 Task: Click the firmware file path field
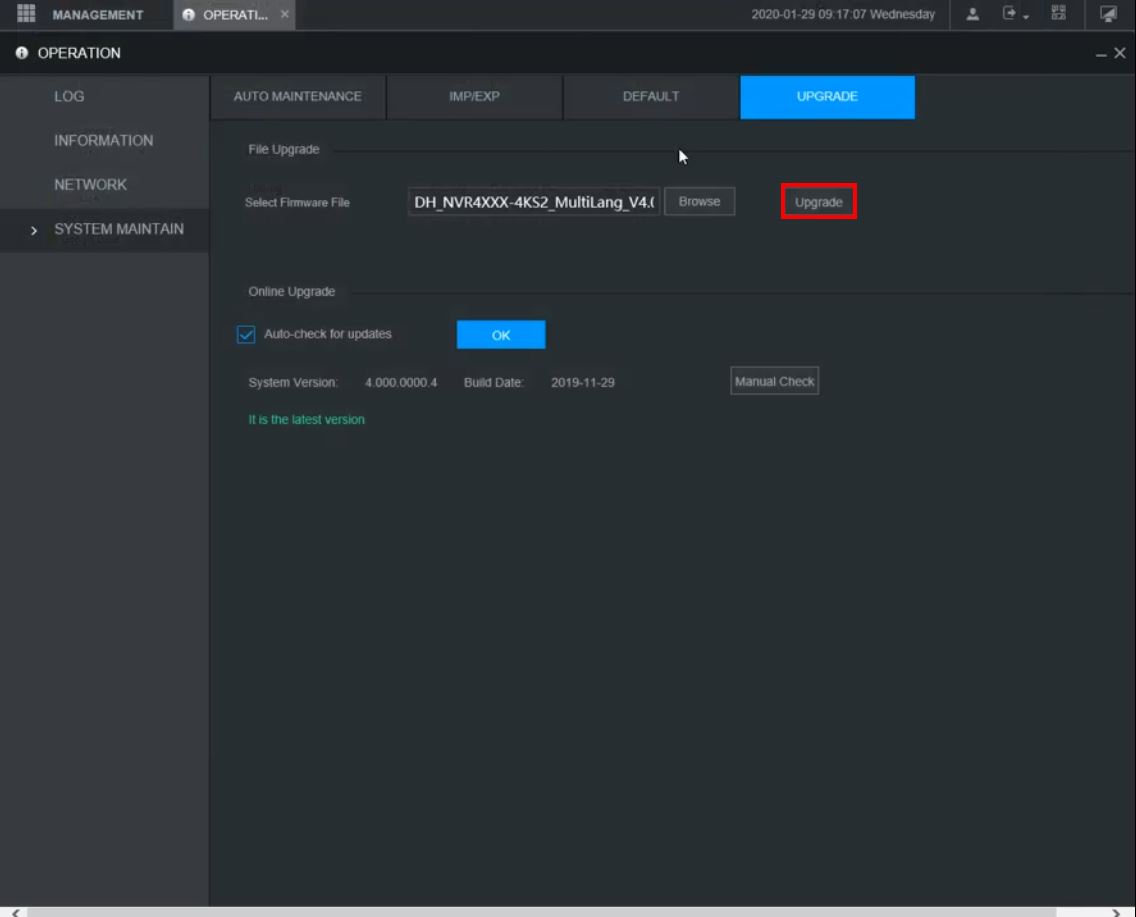coord(533,203)
